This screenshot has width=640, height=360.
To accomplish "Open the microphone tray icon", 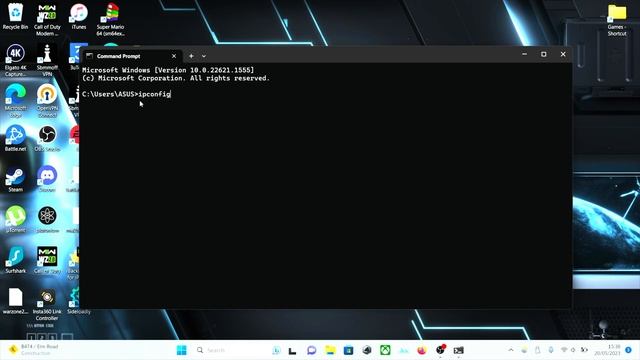I will coord(551,350).
